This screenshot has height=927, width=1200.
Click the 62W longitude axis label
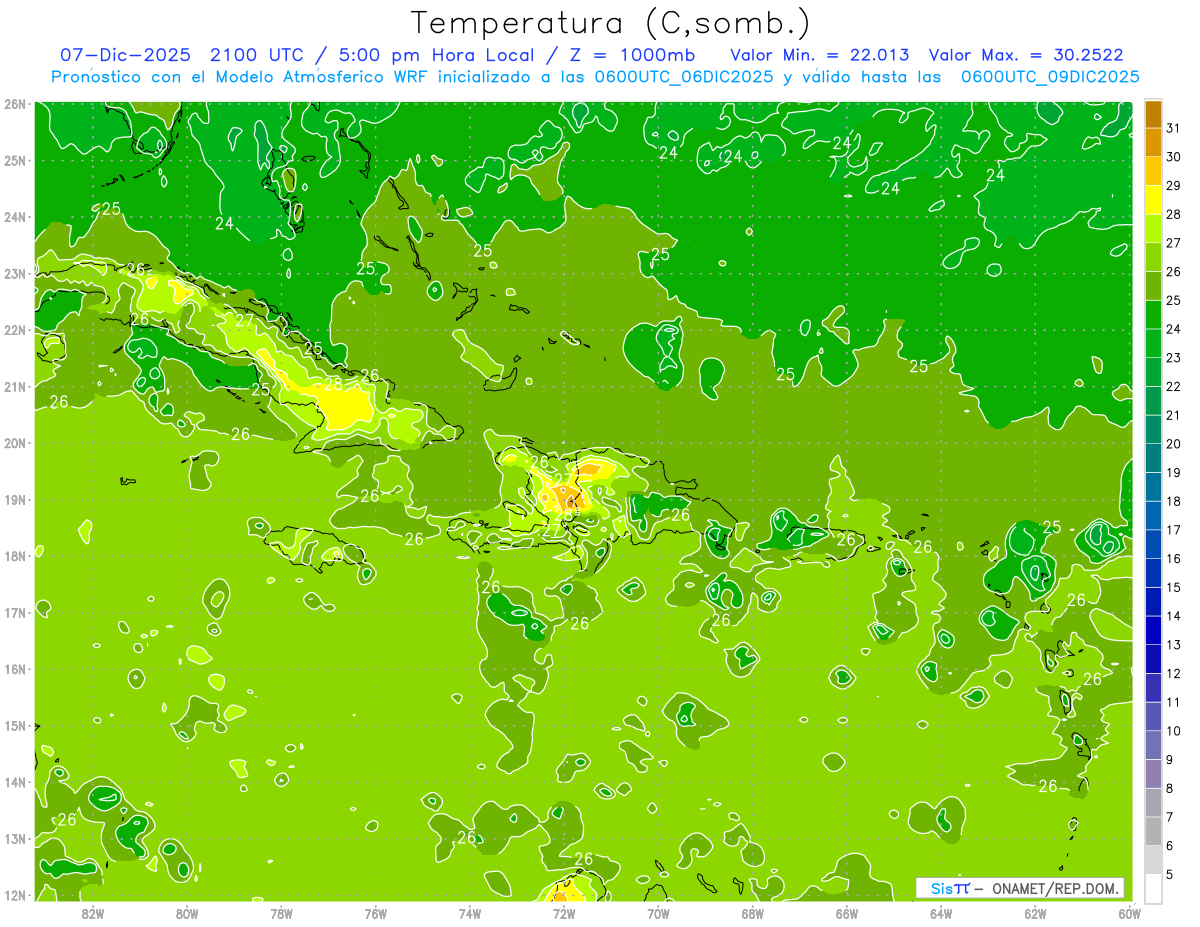tap(1035, 912)
